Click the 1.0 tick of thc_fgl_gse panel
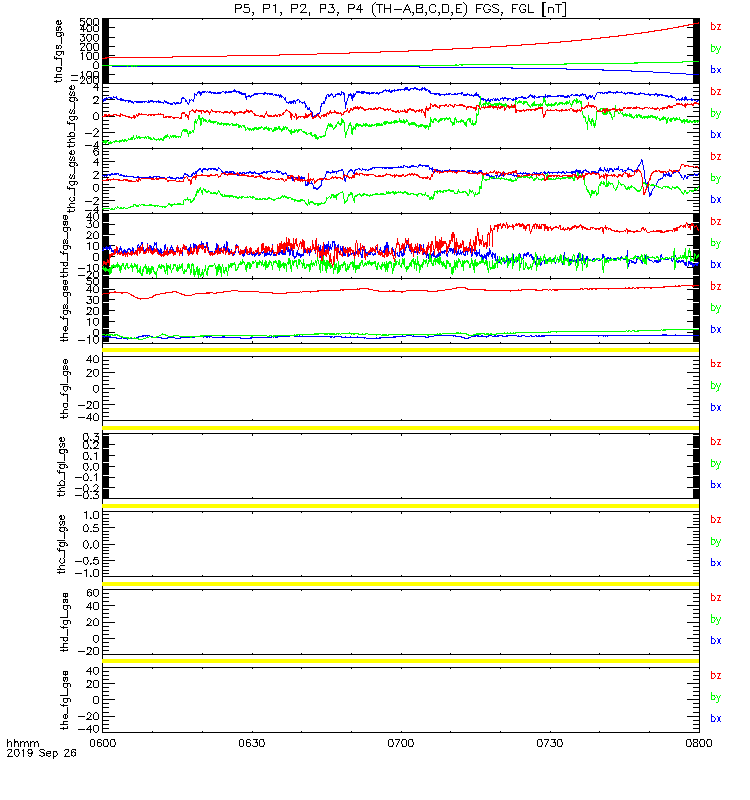 click(91, 515)
